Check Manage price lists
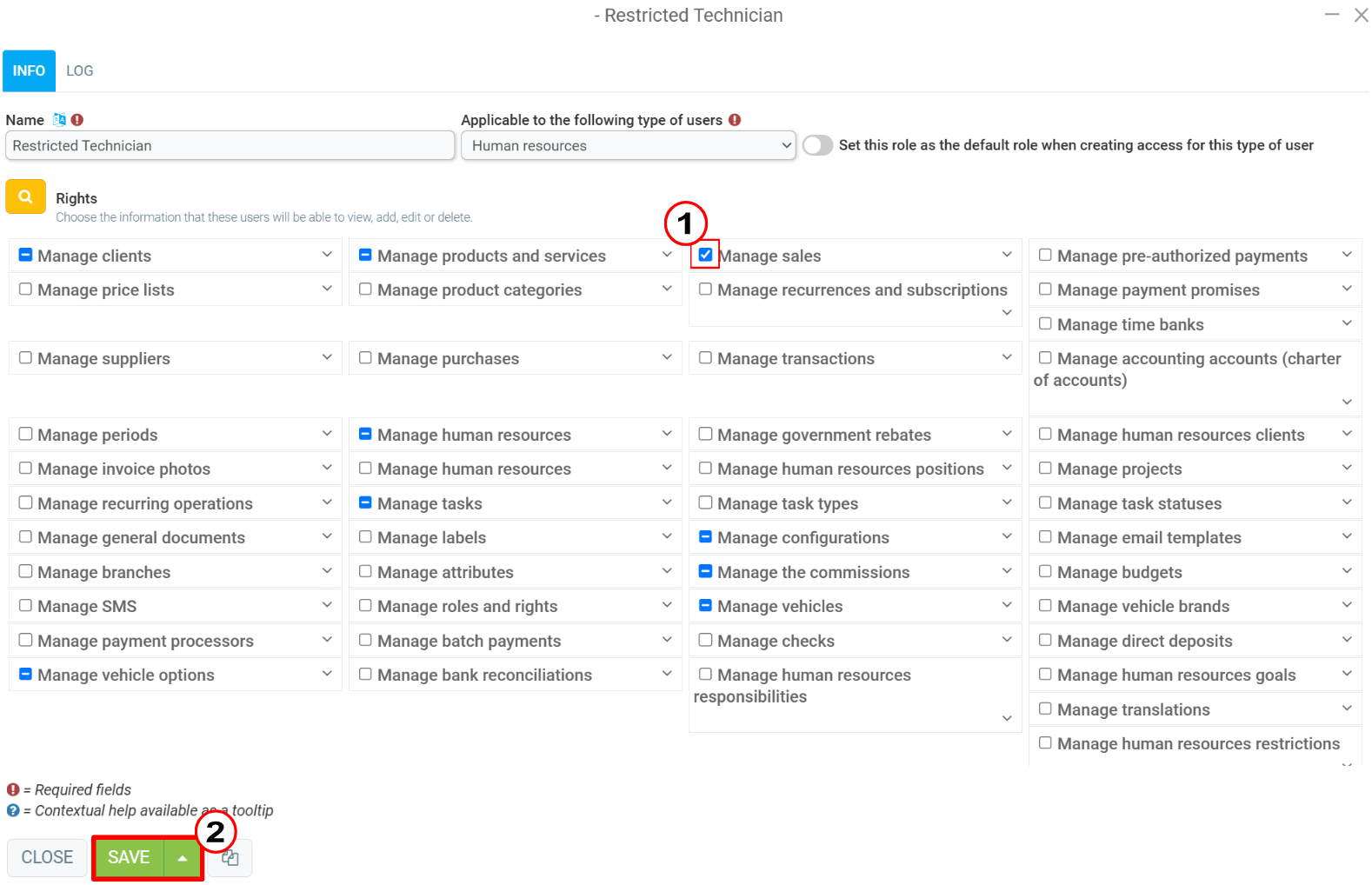The height and width of the screenshot is (885, 1372). click(25, 289)
